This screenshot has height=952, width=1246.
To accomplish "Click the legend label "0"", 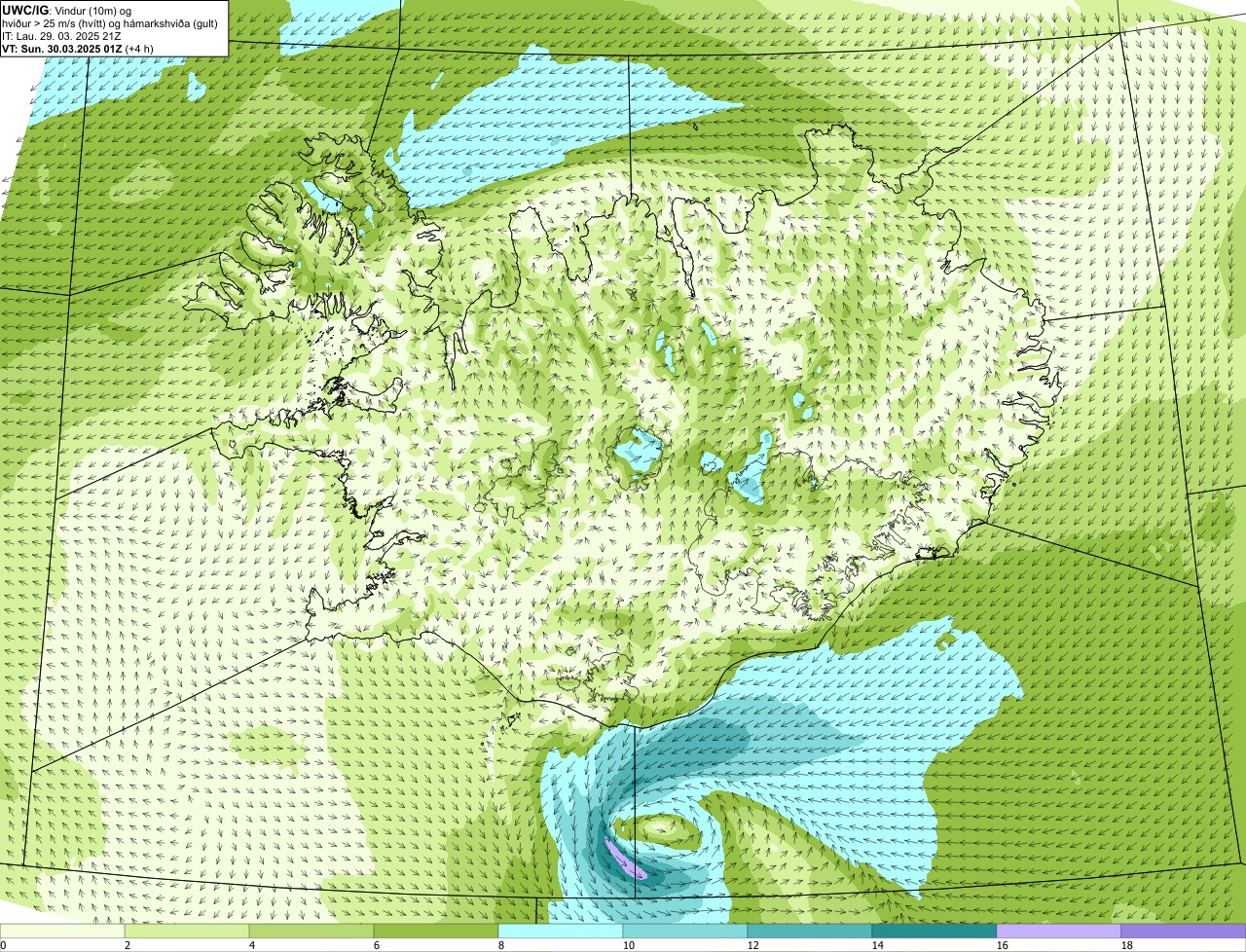I will [3, 945].
